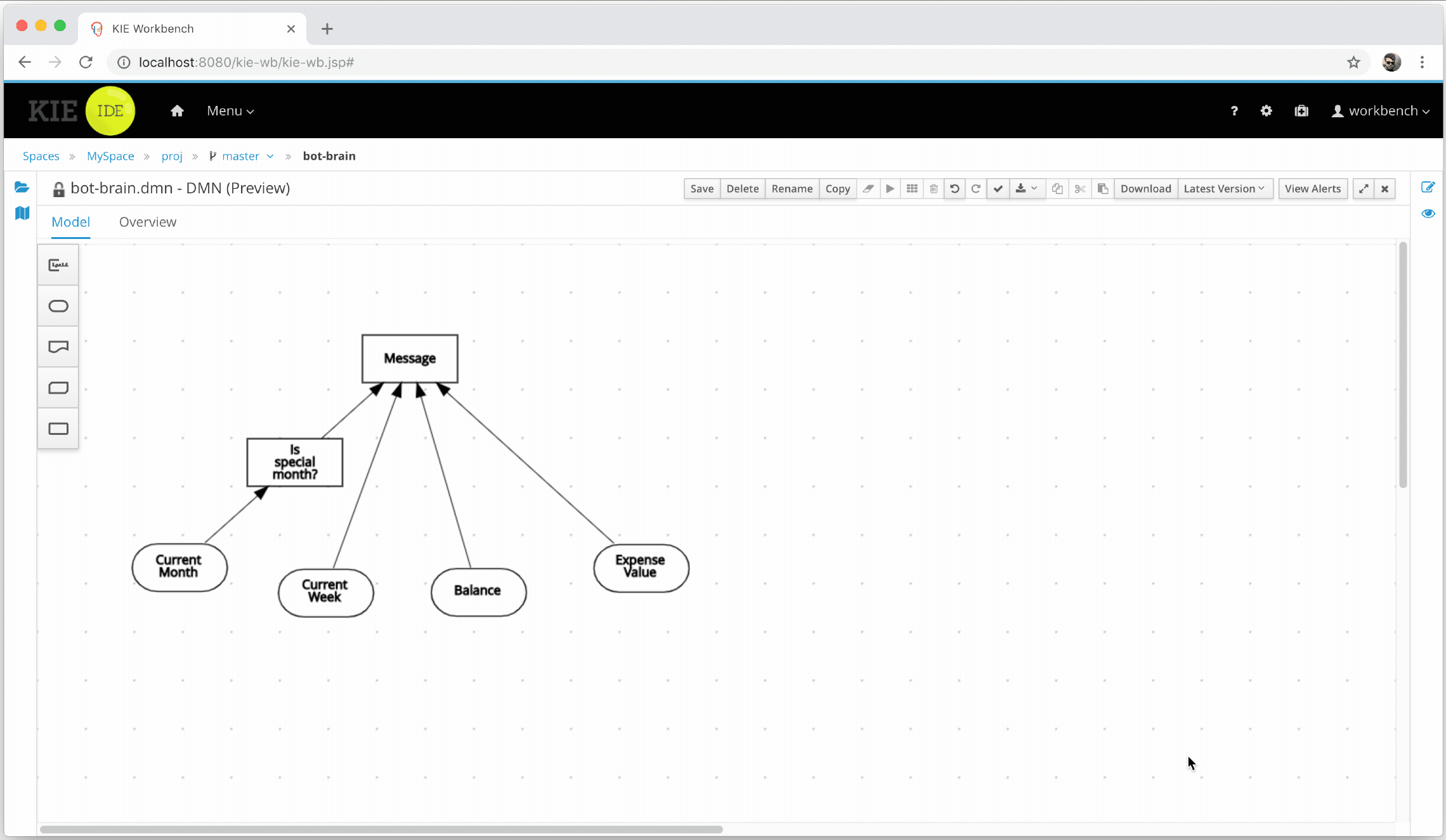Click the browser back arrow

[x=25, y=62]
